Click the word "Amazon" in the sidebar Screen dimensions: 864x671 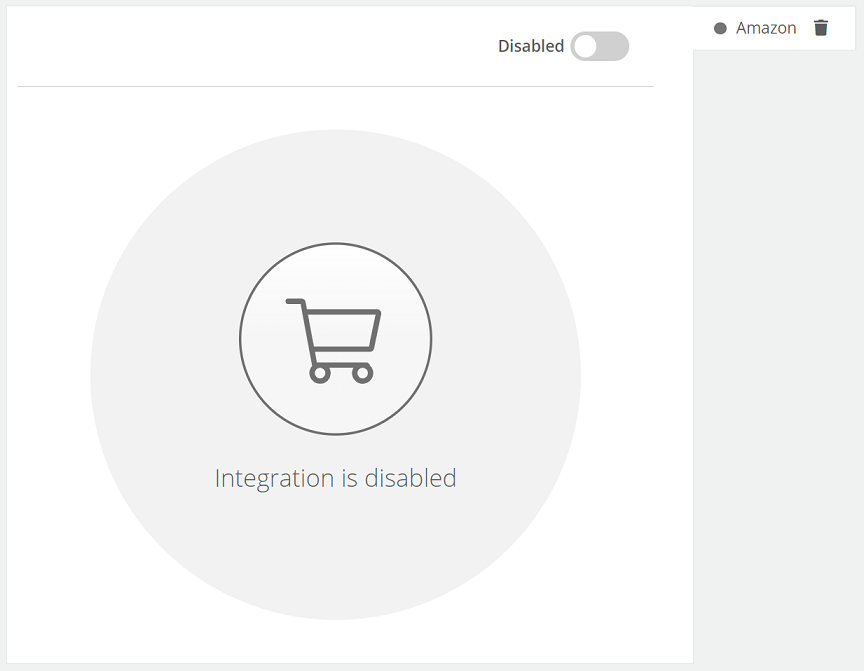click(766, 28)
